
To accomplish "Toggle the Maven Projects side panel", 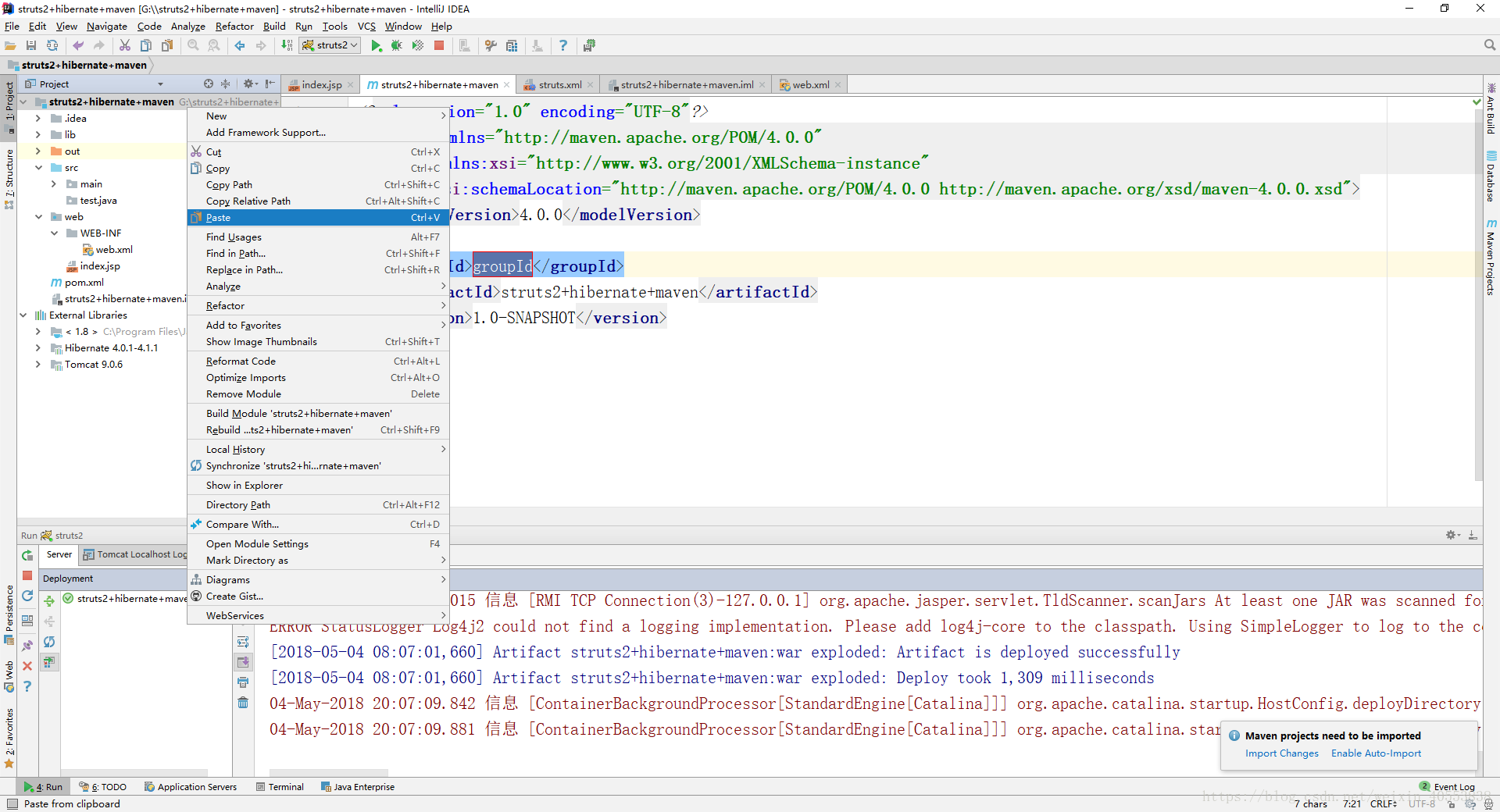I will pos(1491,258).
